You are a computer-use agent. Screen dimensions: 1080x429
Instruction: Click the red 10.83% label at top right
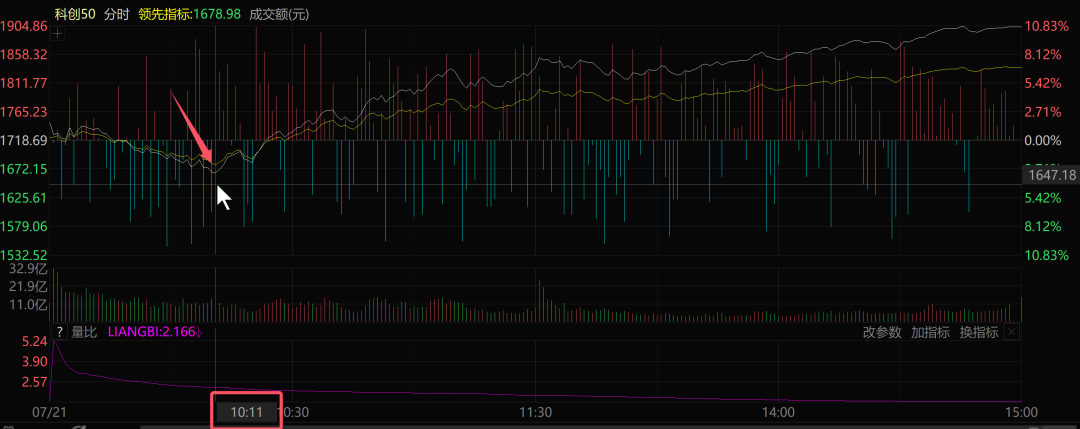coord(1047,26)
